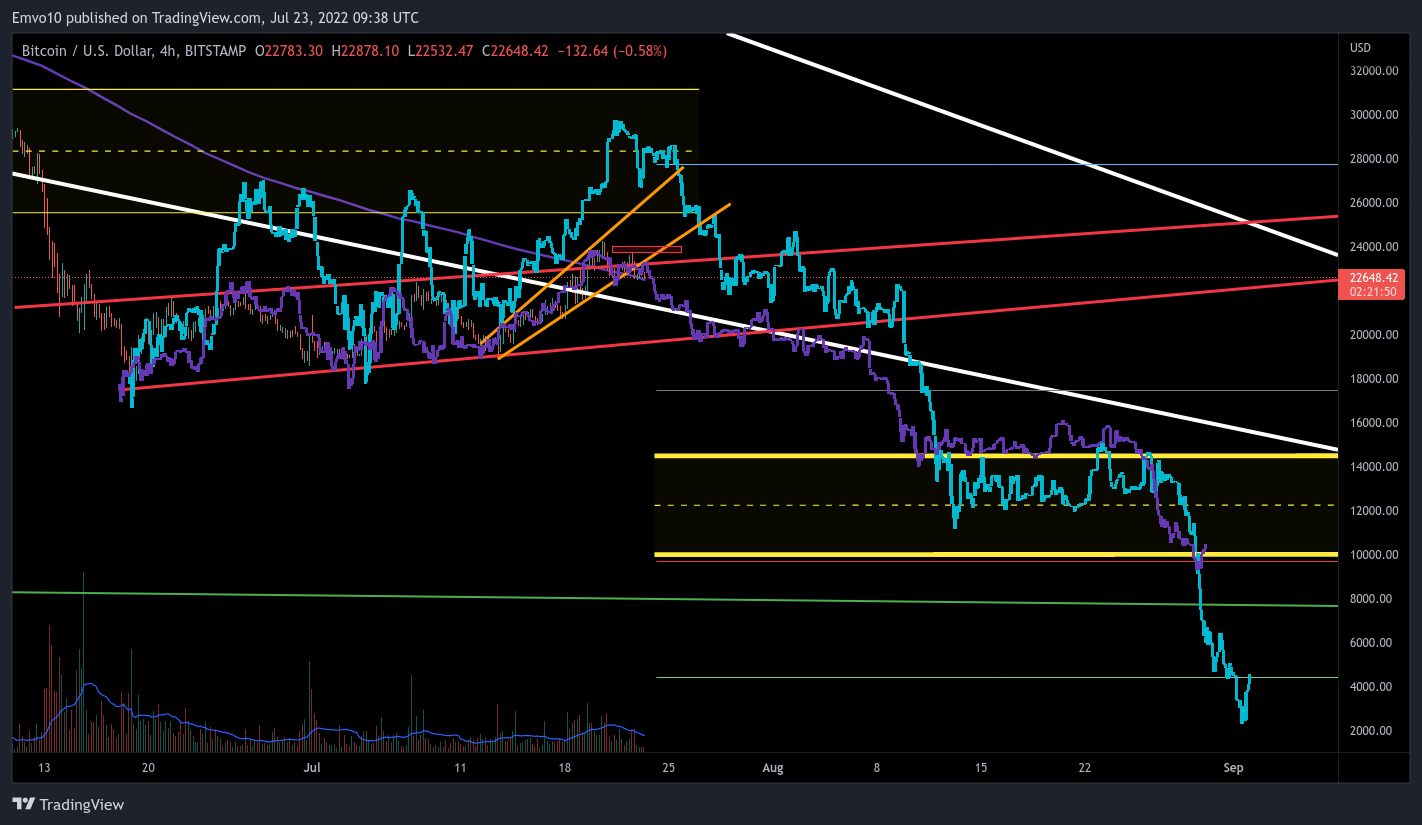Click the high value H22878.10
Screen dimensions: 1422x825
coord(365,50)
